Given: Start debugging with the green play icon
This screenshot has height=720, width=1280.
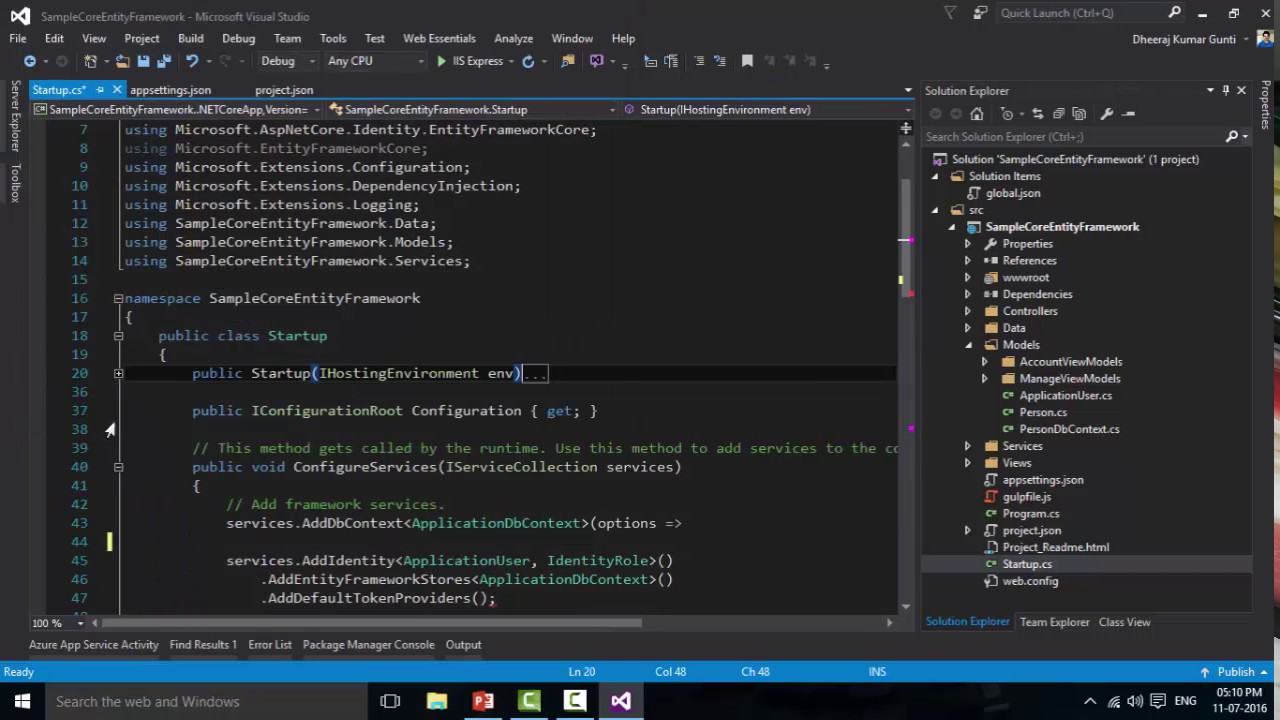Looking at the screenshot, I should (x=441, y=61).
